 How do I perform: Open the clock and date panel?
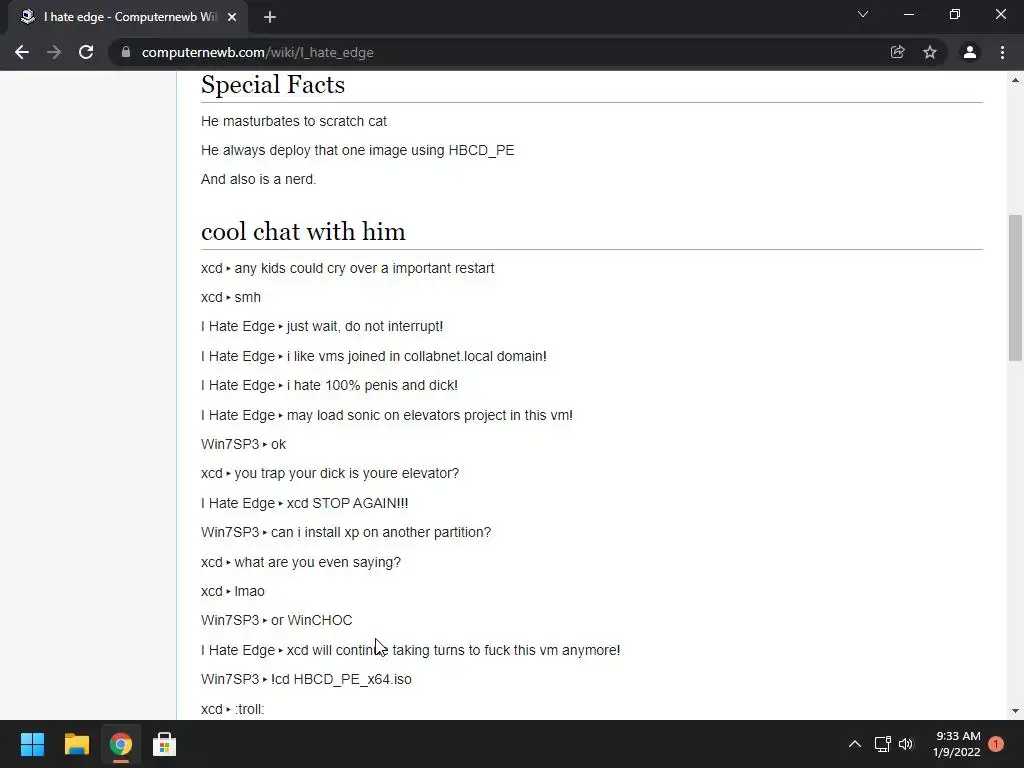[956, 744]
